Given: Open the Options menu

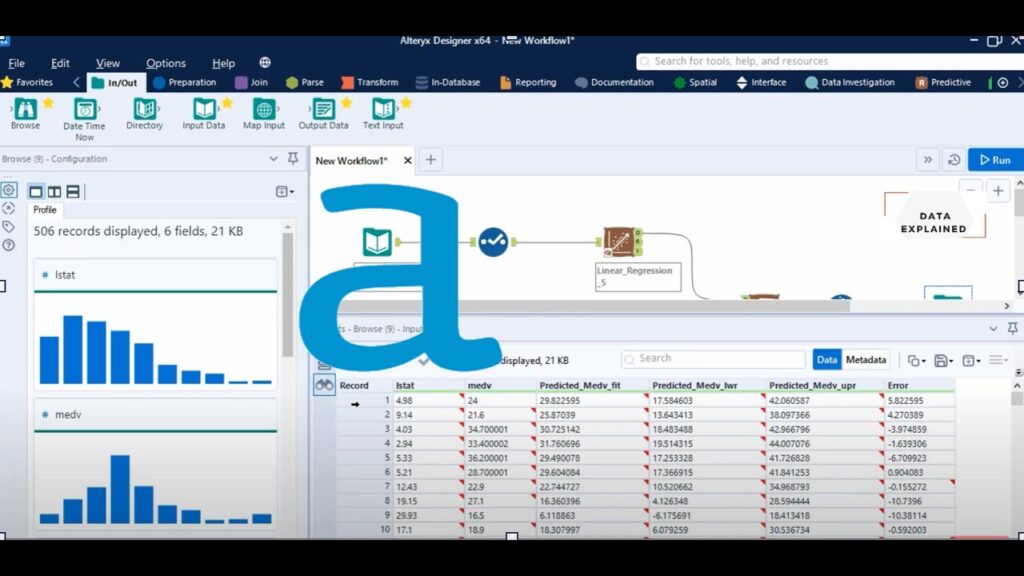Looking at the screenshot, I should pos(166,63).
